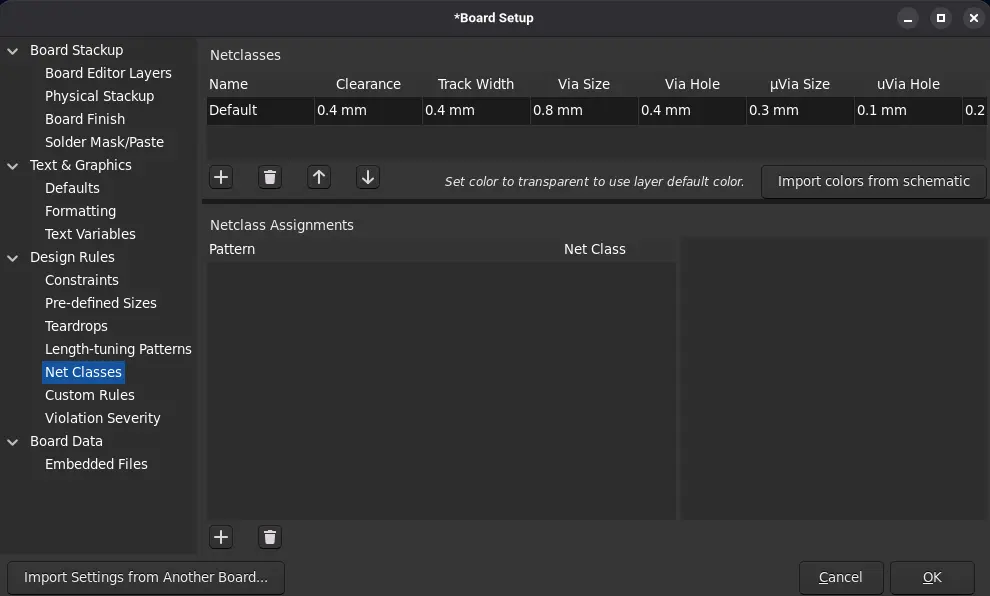The height and width of the screenshot is (596, 990).
Task: Add a netclass assignment pattern row
Action: (221, 537)
